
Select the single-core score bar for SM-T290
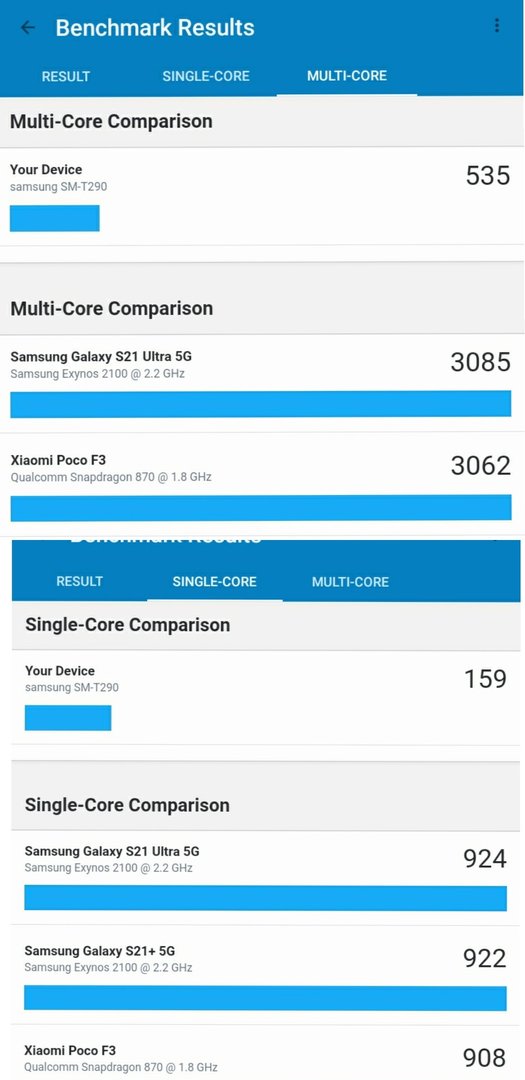[68, 718]
